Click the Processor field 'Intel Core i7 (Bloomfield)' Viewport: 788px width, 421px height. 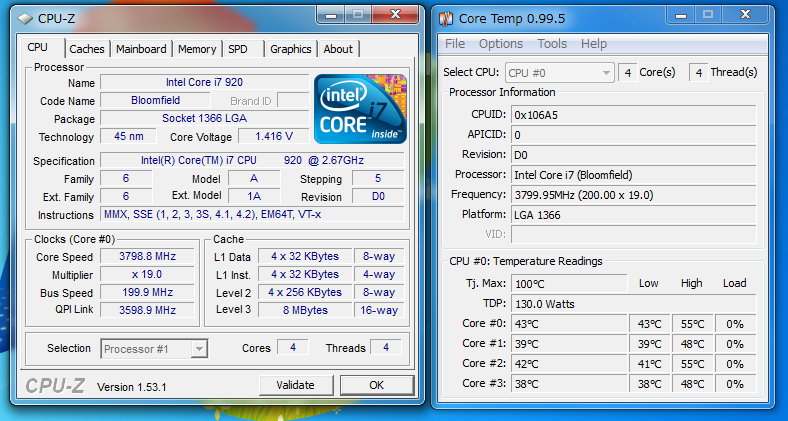point(634,175)
